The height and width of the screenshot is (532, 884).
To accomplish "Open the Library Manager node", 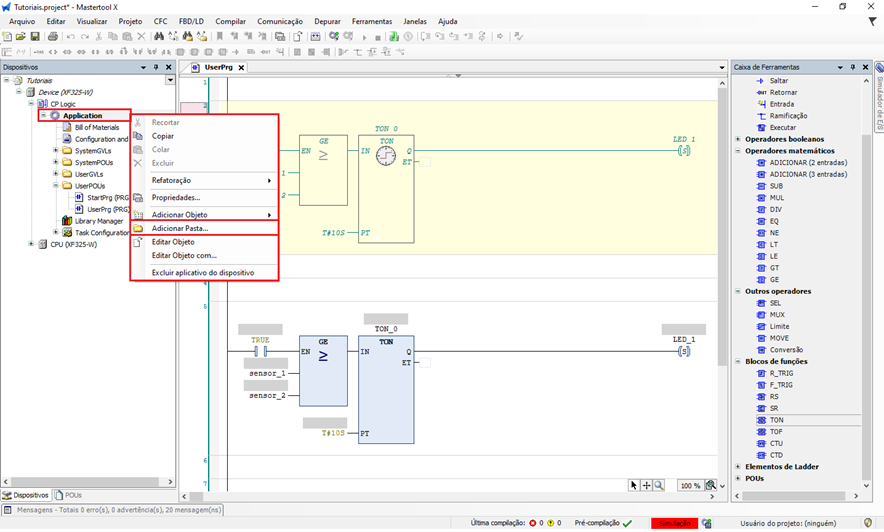I will point(98,221).
